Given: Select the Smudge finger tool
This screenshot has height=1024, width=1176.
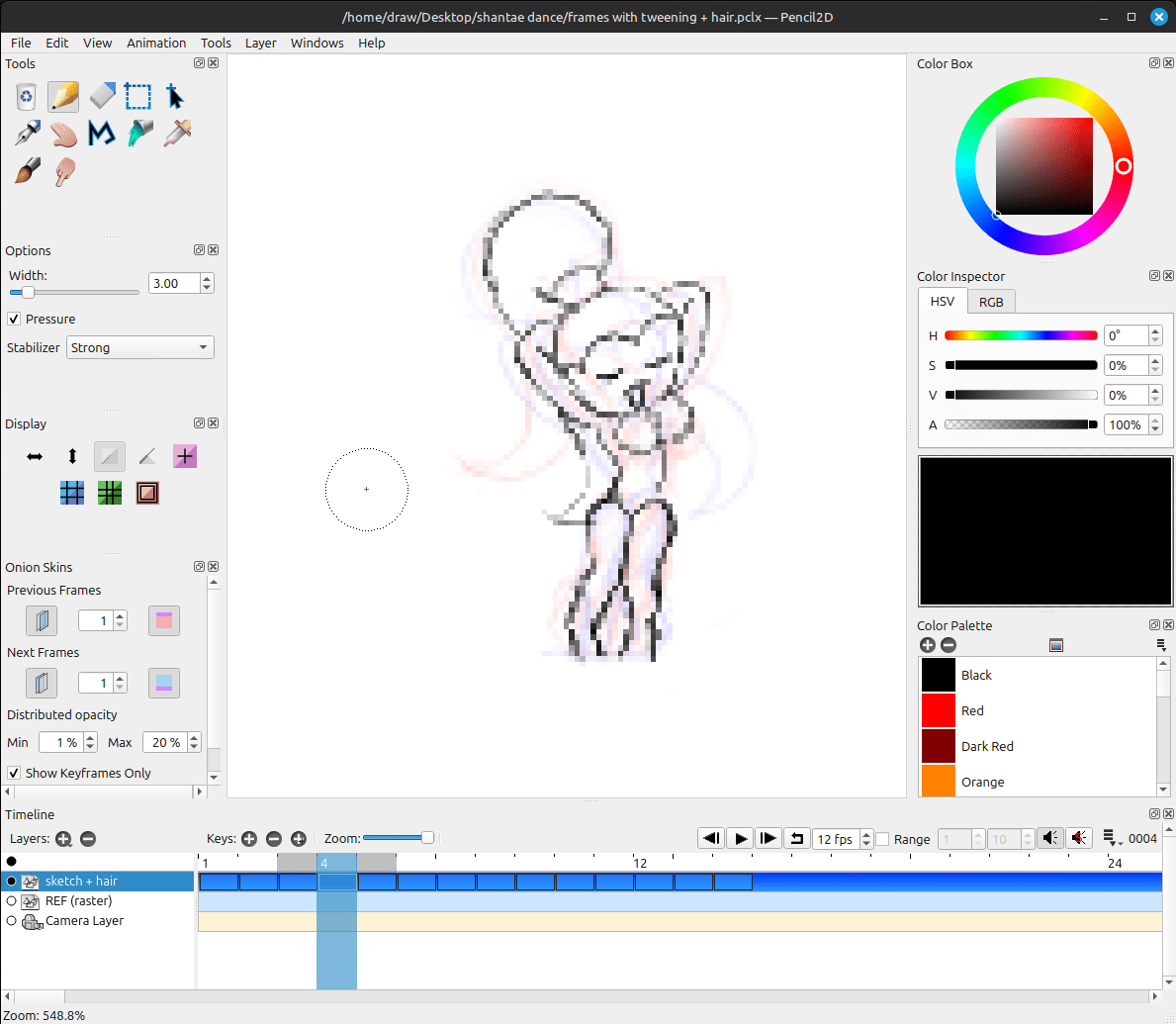Looking at the screenshot, I should 63,171.
